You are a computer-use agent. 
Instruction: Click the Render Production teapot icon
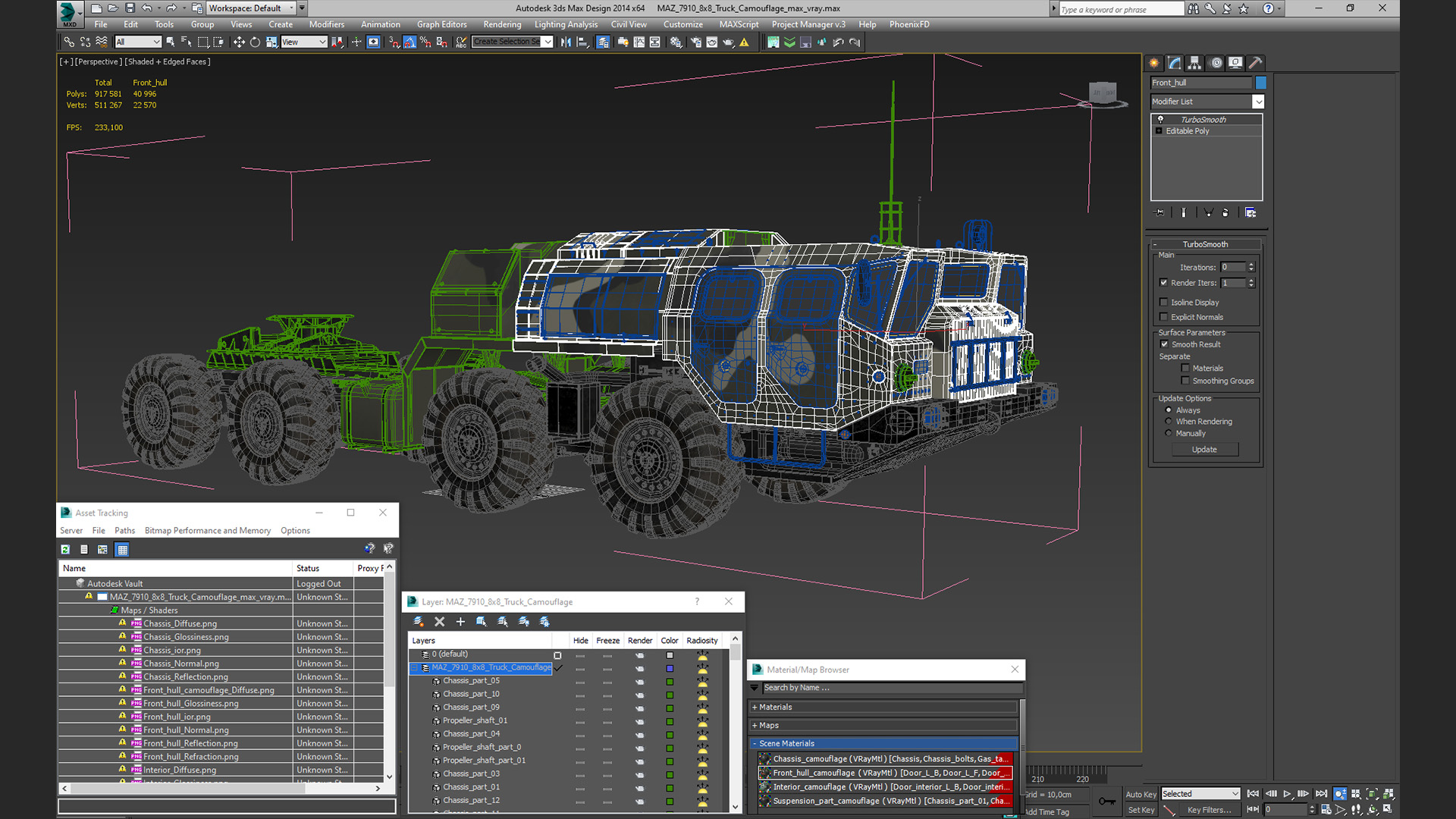[728, 42]
